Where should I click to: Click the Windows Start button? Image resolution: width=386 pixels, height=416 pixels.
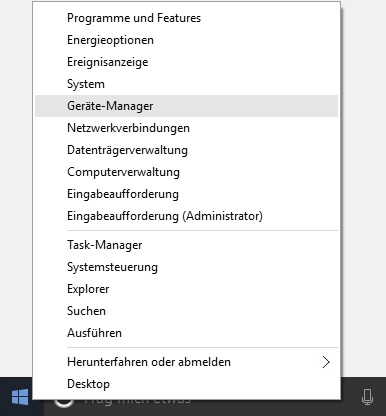coord(21,397)
